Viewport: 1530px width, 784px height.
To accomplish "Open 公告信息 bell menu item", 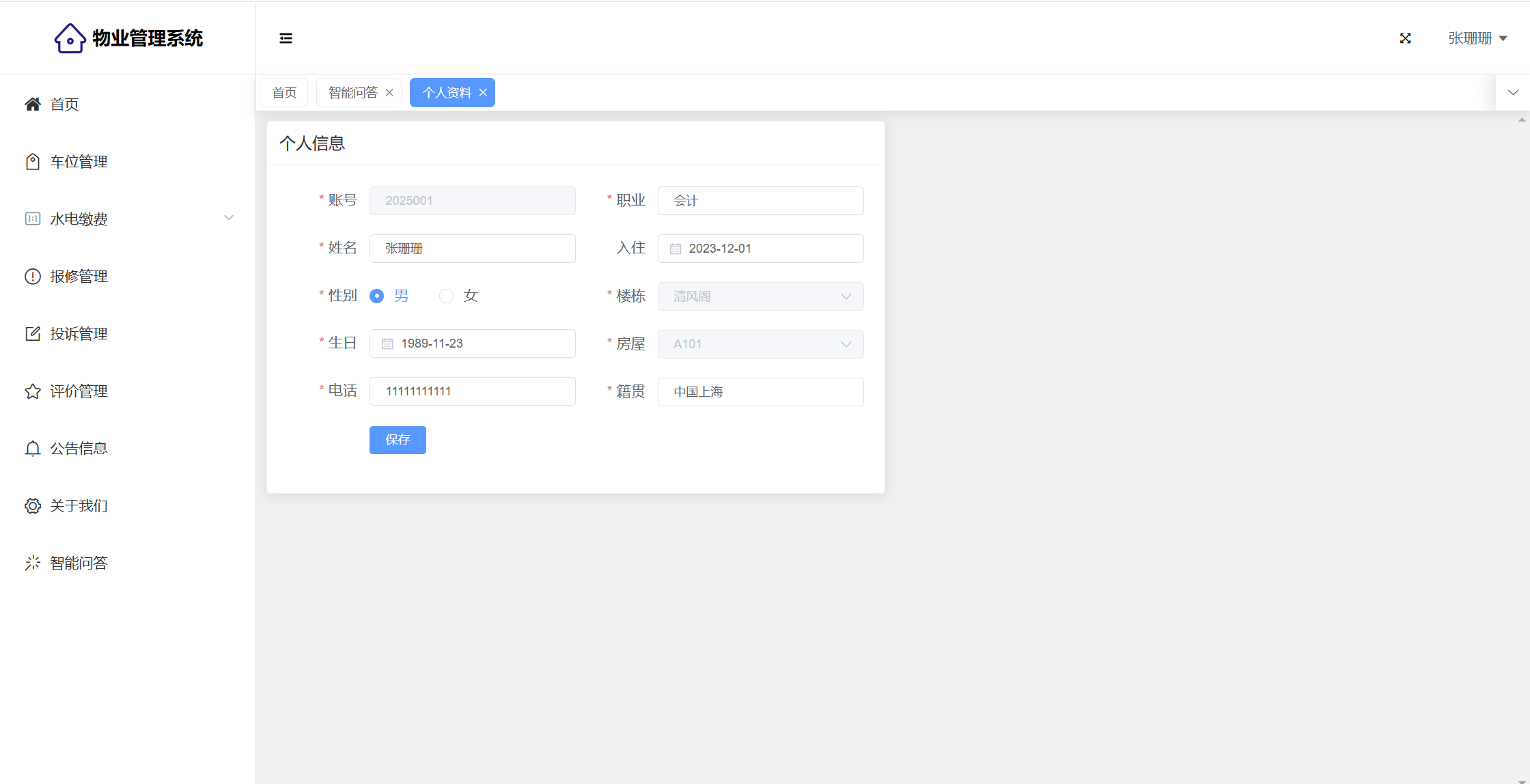I will coord(79,449).
